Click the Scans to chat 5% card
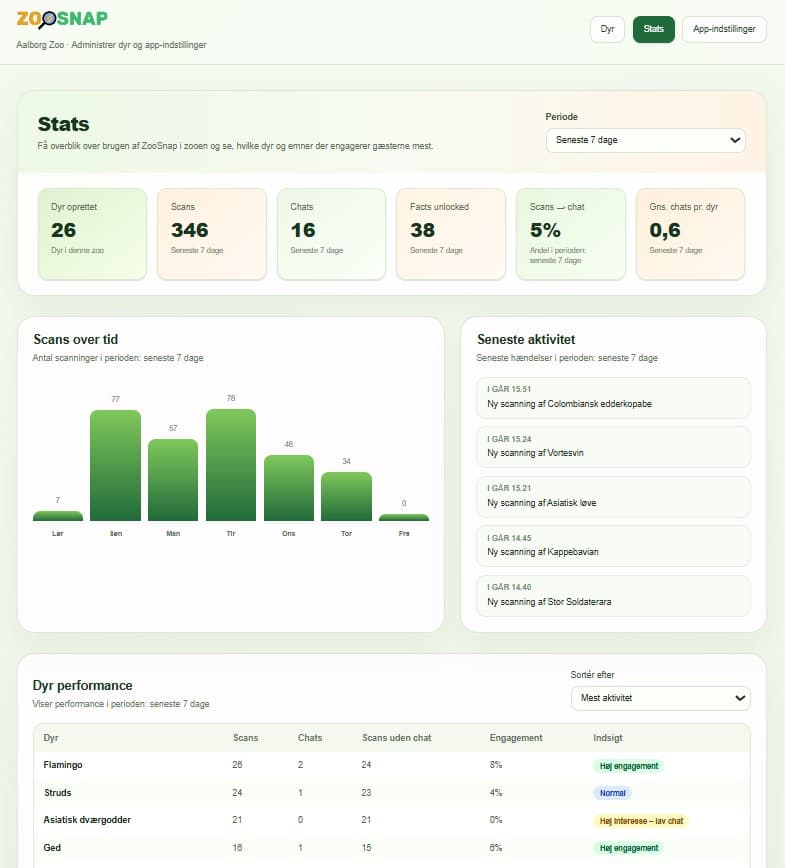The height and width of the screenshot is (868, 785). (x=571, y=234)
